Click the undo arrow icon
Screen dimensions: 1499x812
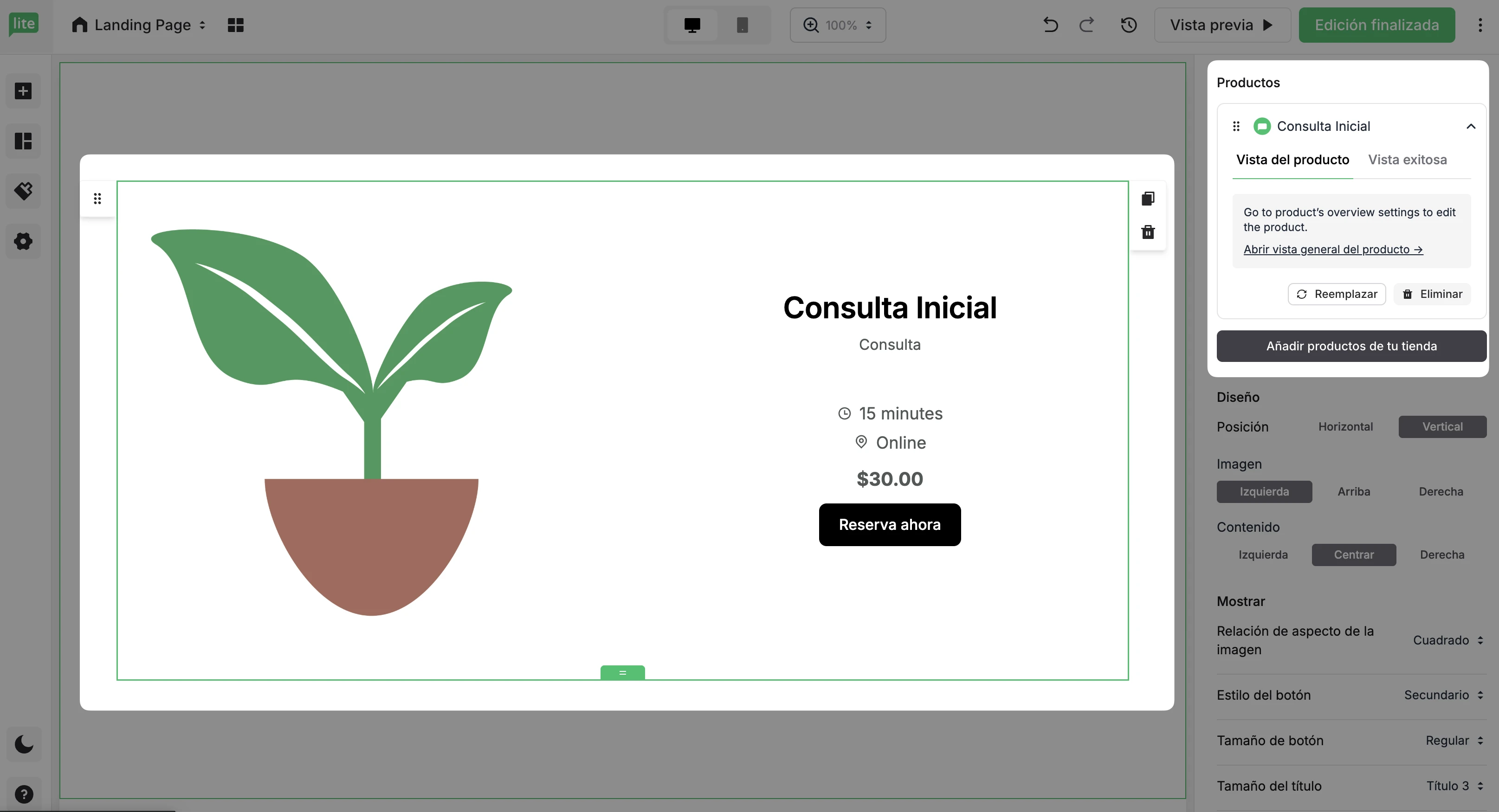point(1050,25)
